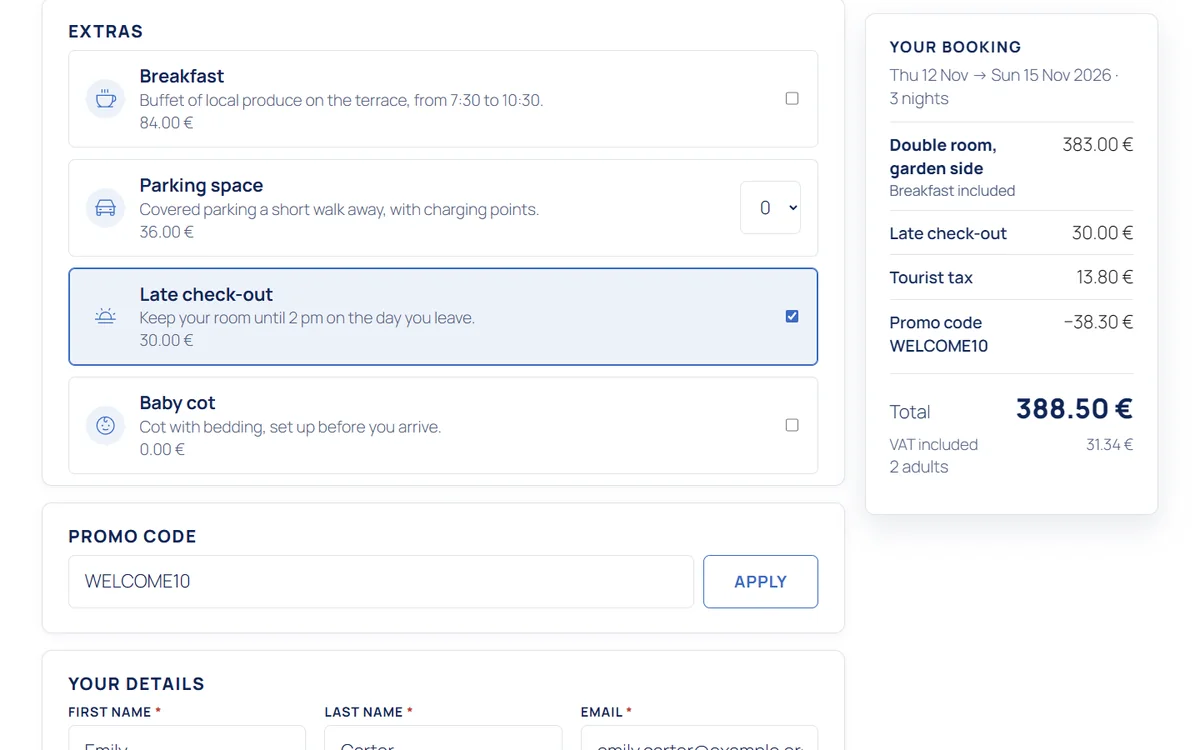Click the Baby cot title
The height and width of the screenshot is (750, 1200).
(x=177, y=403)
